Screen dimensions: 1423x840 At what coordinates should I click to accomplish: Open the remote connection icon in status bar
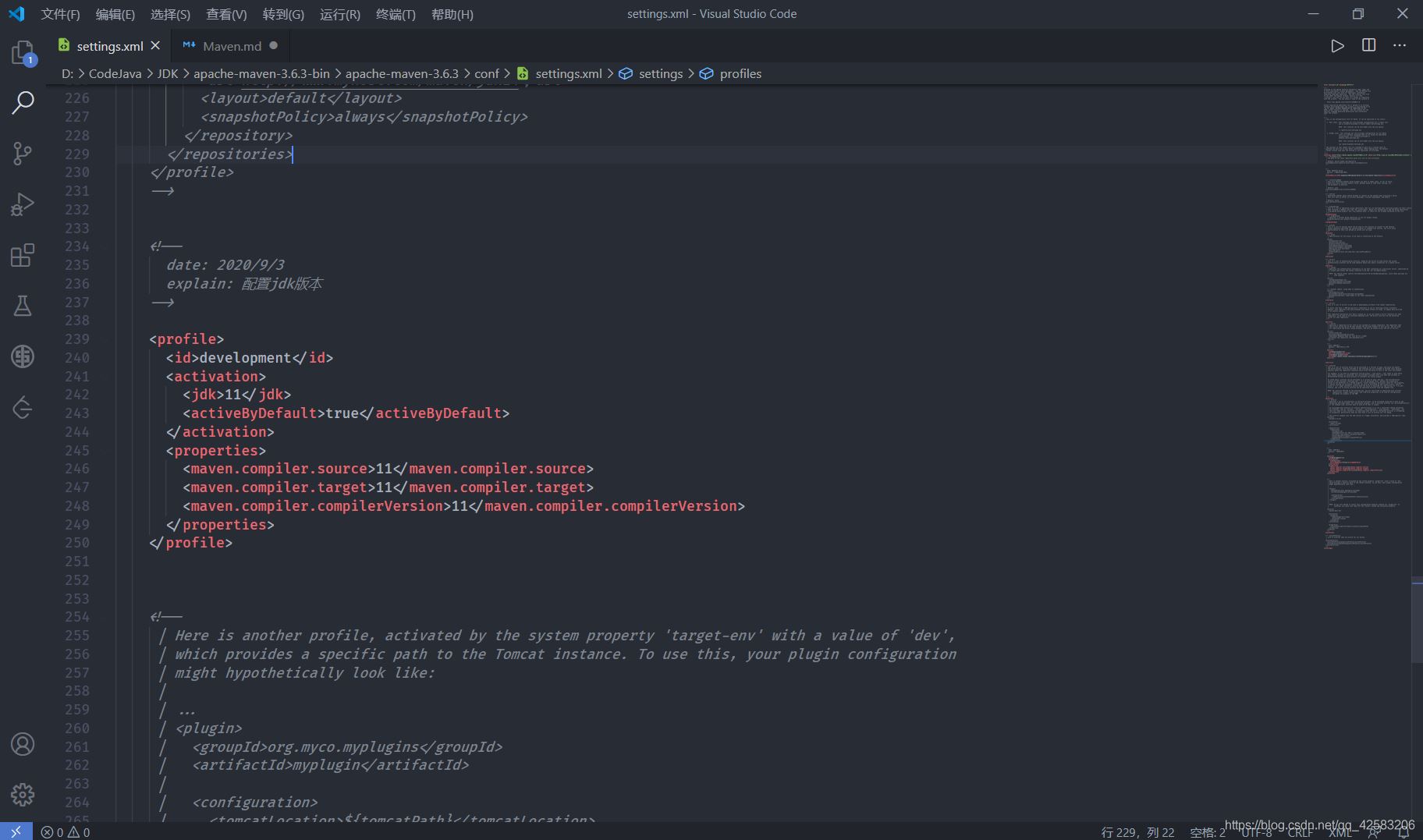click(x=14, y=831)
